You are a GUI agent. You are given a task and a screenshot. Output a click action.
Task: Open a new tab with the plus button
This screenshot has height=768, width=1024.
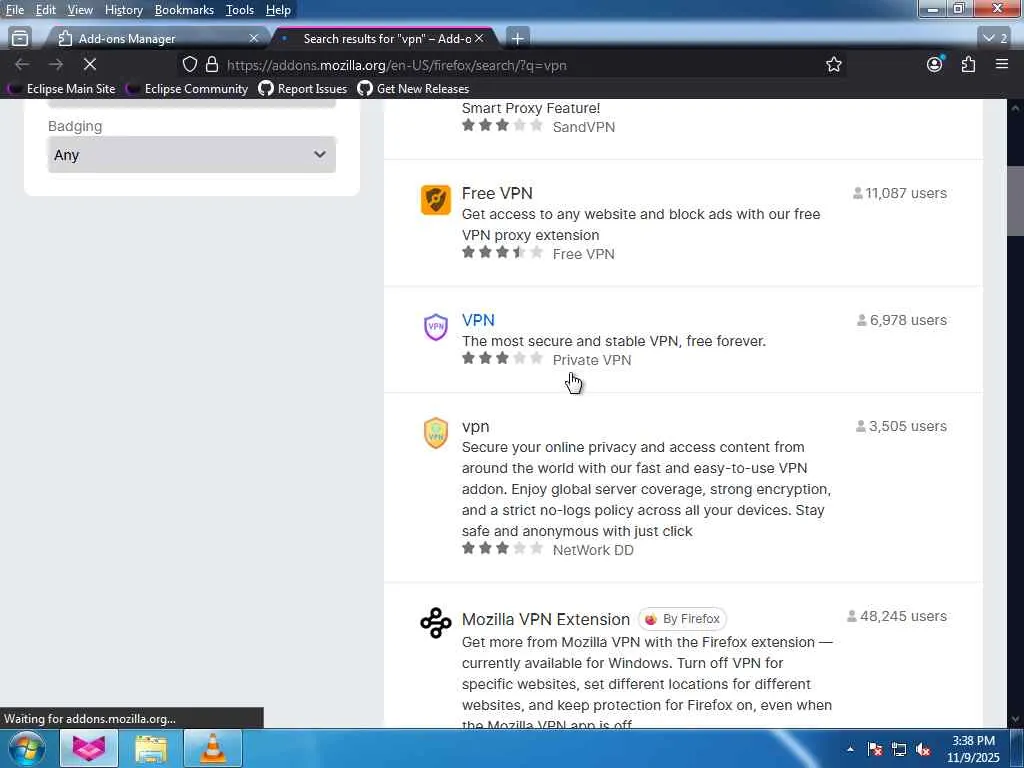tap(517, 39)
